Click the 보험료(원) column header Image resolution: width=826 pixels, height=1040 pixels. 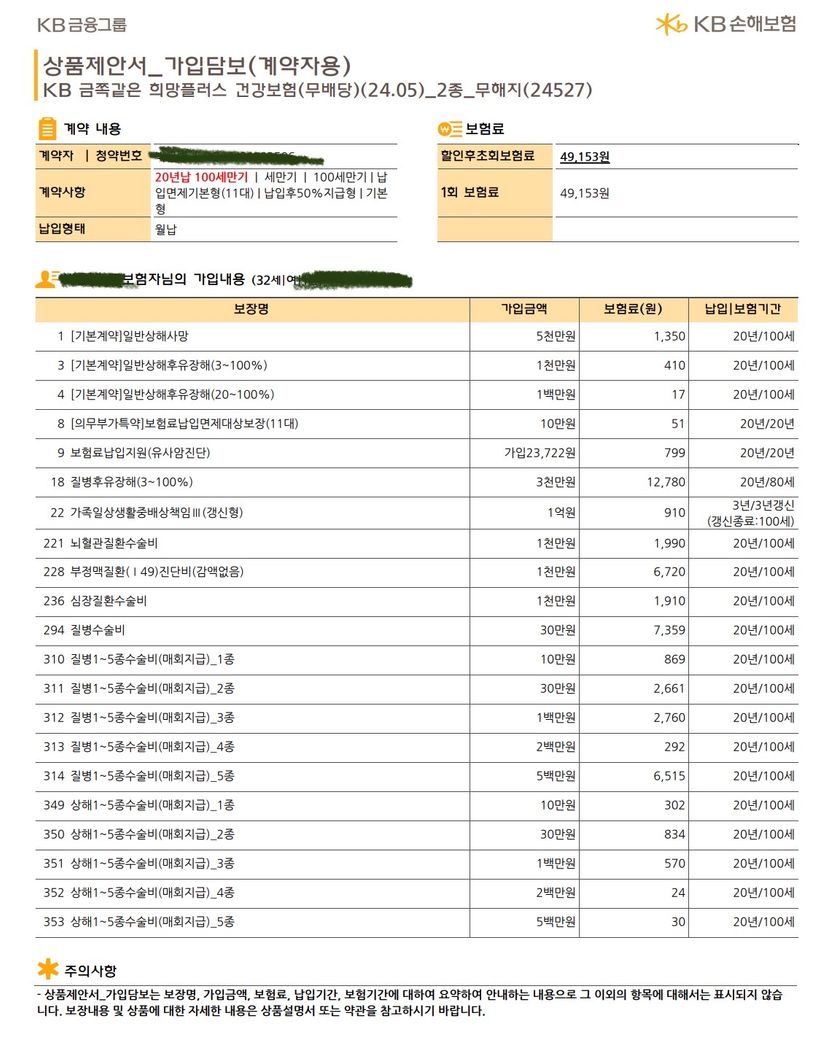tap(633, 309)
